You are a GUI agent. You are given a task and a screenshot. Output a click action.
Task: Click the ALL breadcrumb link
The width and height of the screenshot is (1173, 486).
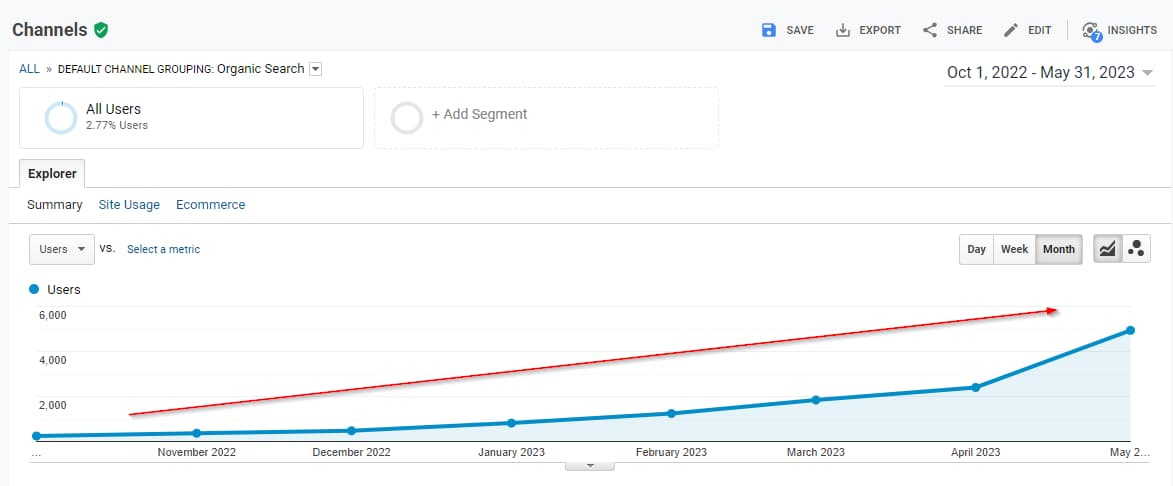coord(29,69)
